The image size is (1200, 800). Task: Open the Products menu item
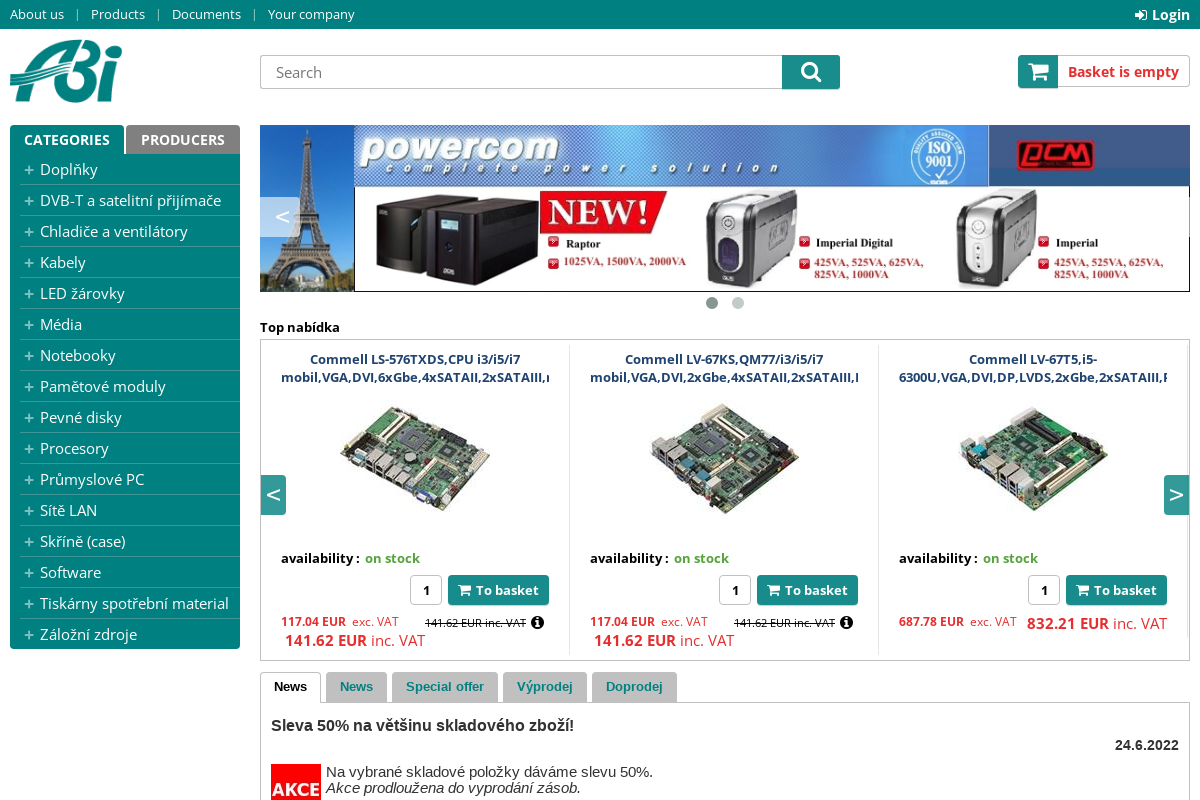click(x=118, y=14)
